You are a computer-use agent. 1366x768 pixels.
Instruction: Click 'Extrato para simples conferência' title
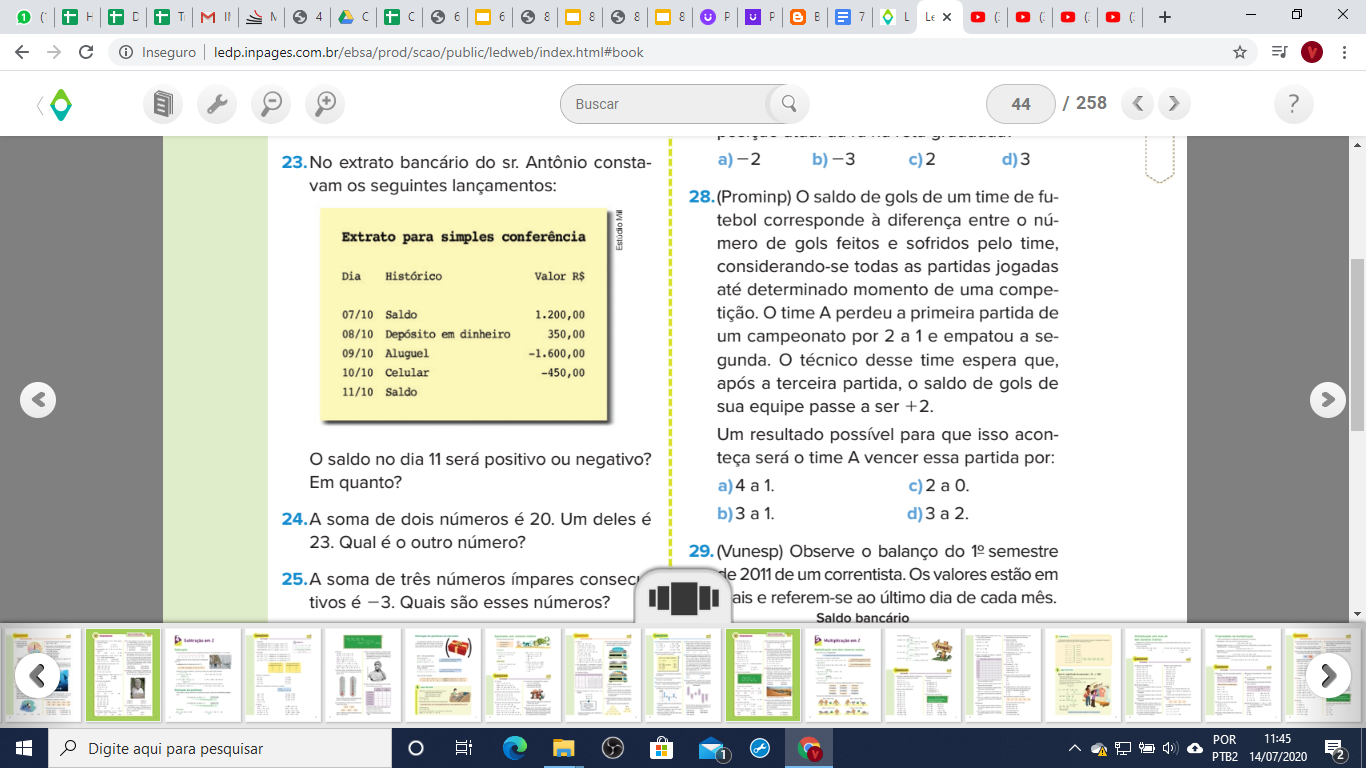click(x=464, y=237)
